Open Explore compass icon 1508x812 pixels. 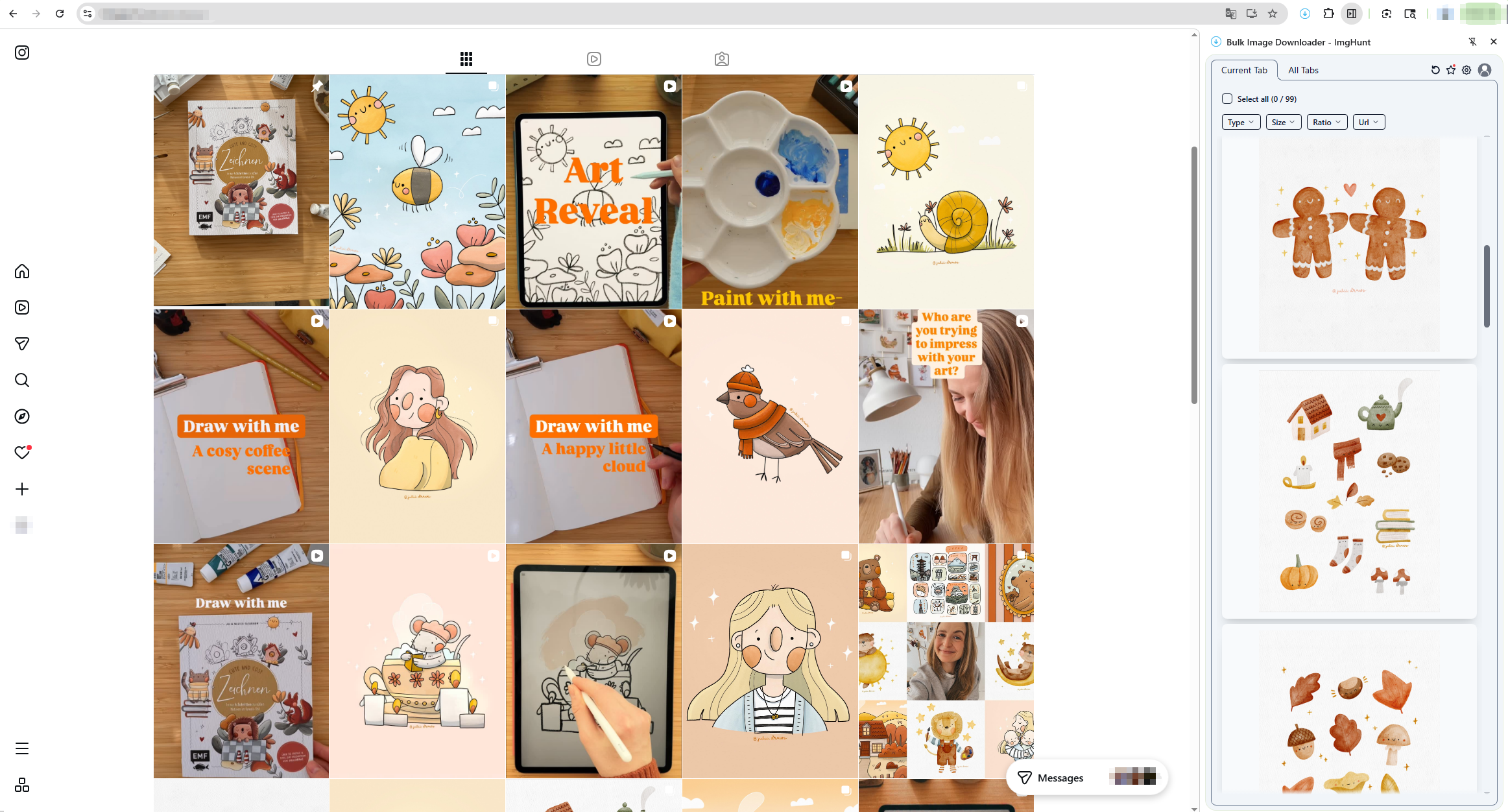(x=22, y=416)
